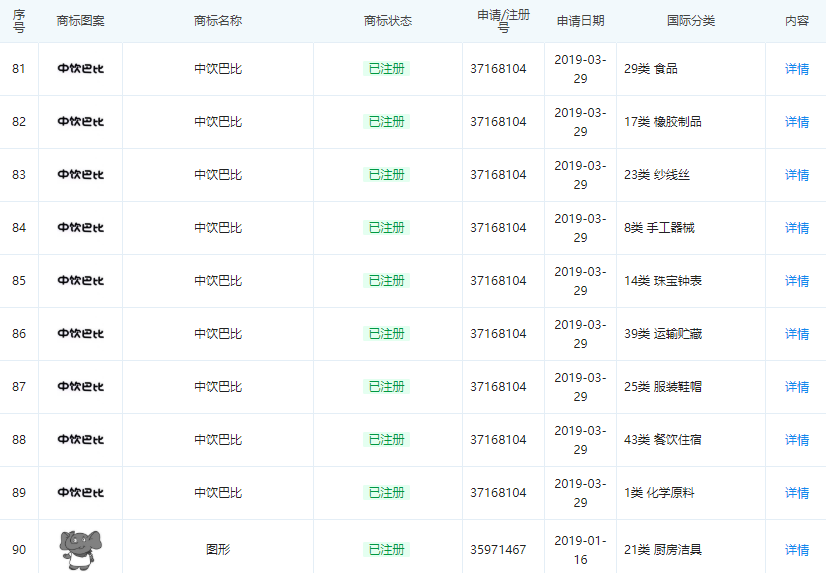Screen dimensions: 826x573
Task: Click 详情 in 39类 运输贮藏 row
Action: (x=796, y=334)
